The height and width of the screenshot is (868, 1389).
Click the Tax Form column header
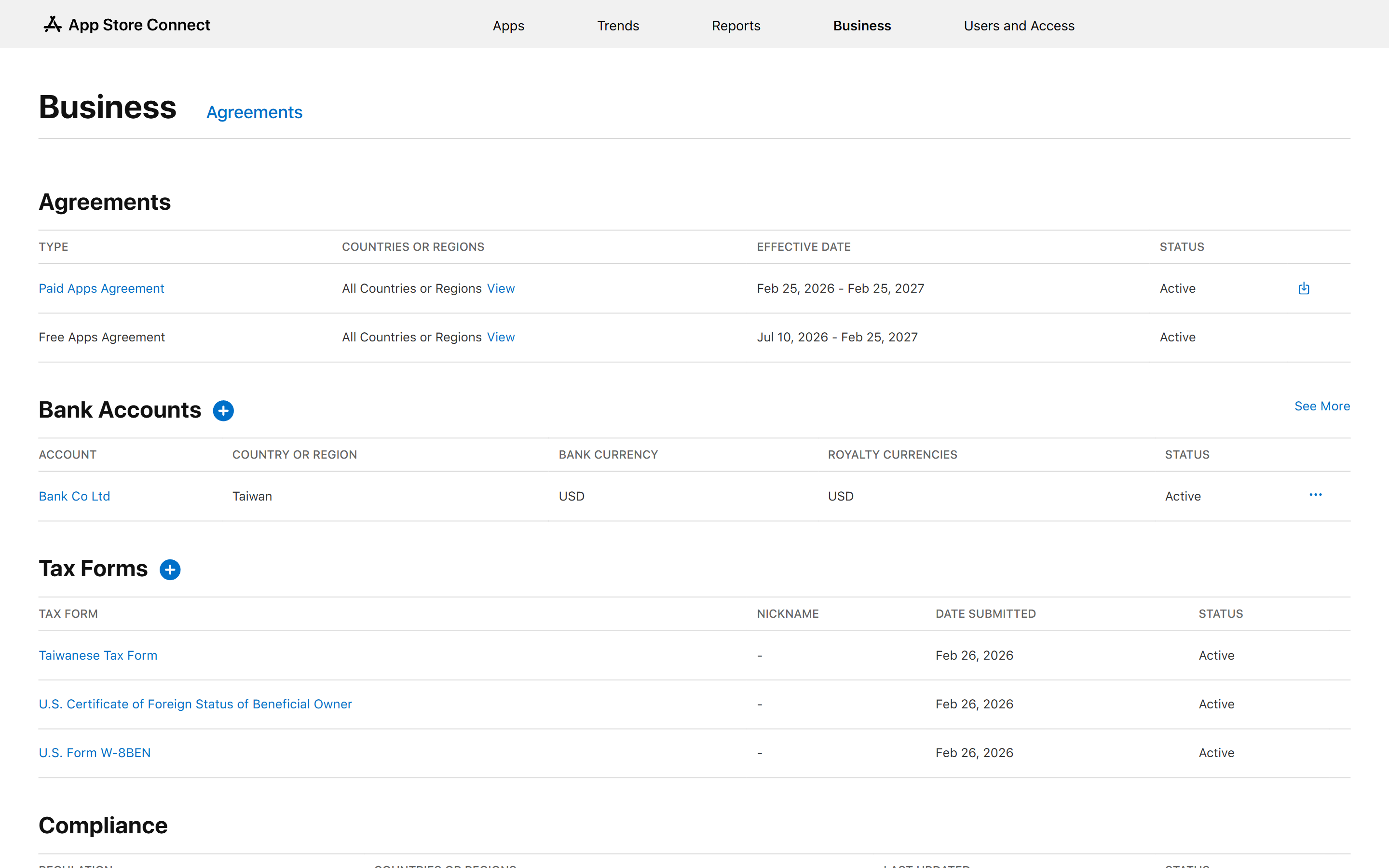[x=68, y=614]
